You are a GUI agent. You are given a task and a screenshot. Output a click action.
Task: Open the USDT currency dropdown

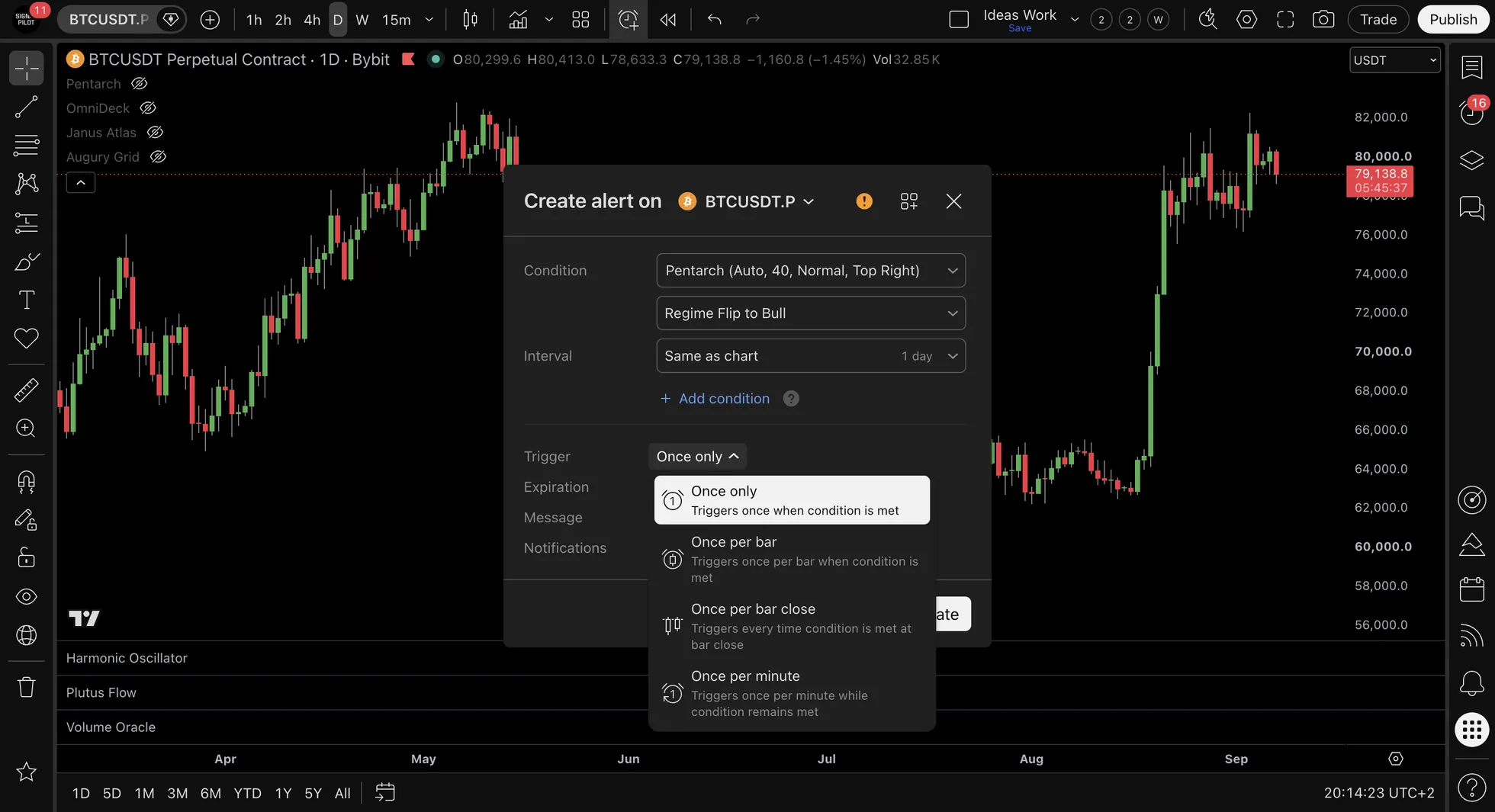click(1394, 60)
